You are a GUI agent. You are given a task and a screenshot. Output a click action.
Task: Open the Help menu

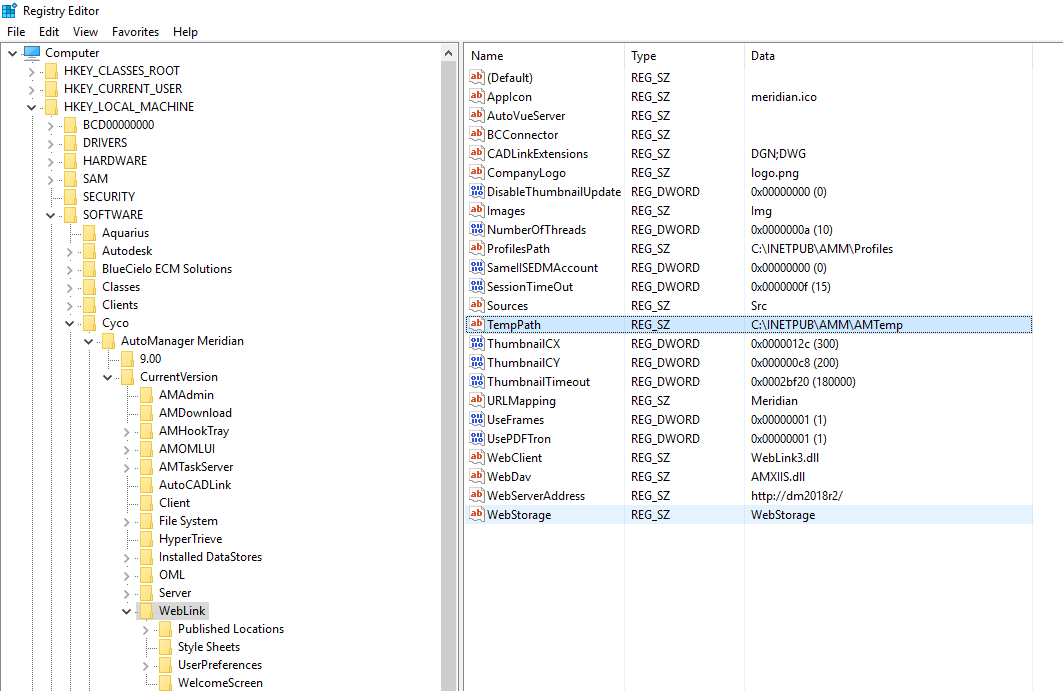point(185,32)
